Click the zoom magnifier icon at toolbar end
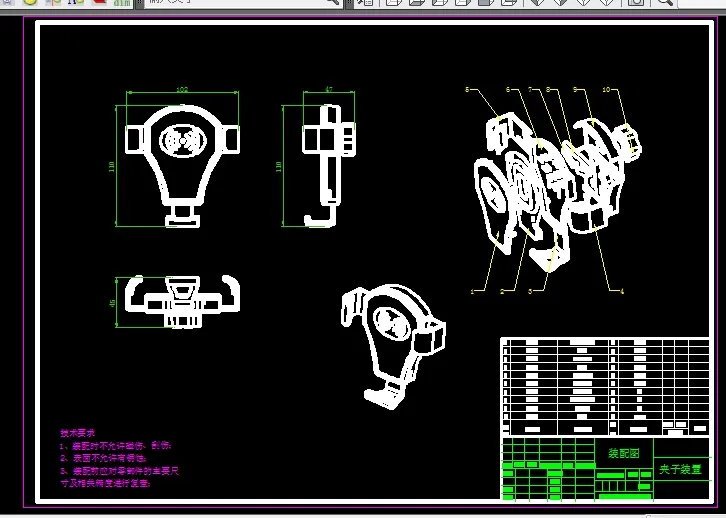Screen dimensions: 726x518 coord(664,2)
